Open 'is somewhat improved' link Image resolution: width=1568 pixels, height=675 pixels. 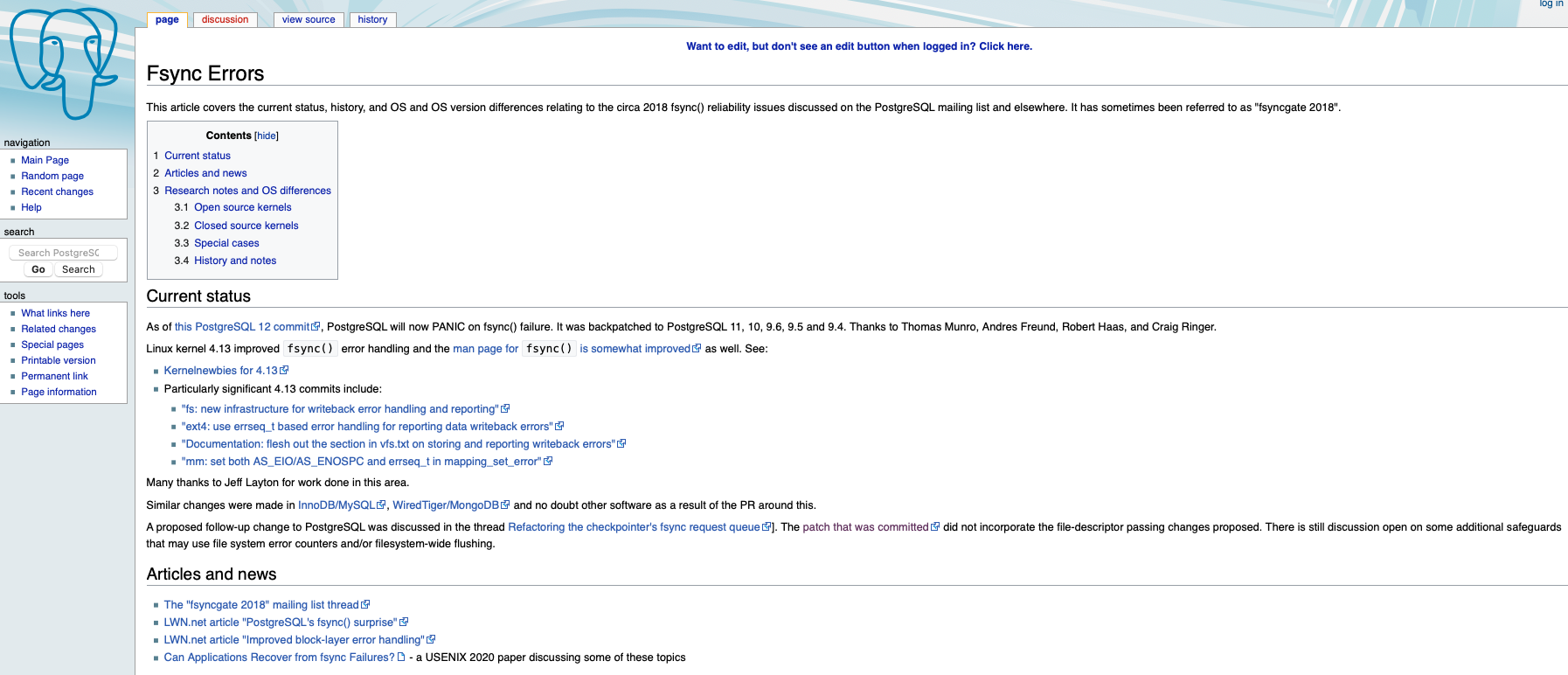pyautogui.click(x=635, y=349)
